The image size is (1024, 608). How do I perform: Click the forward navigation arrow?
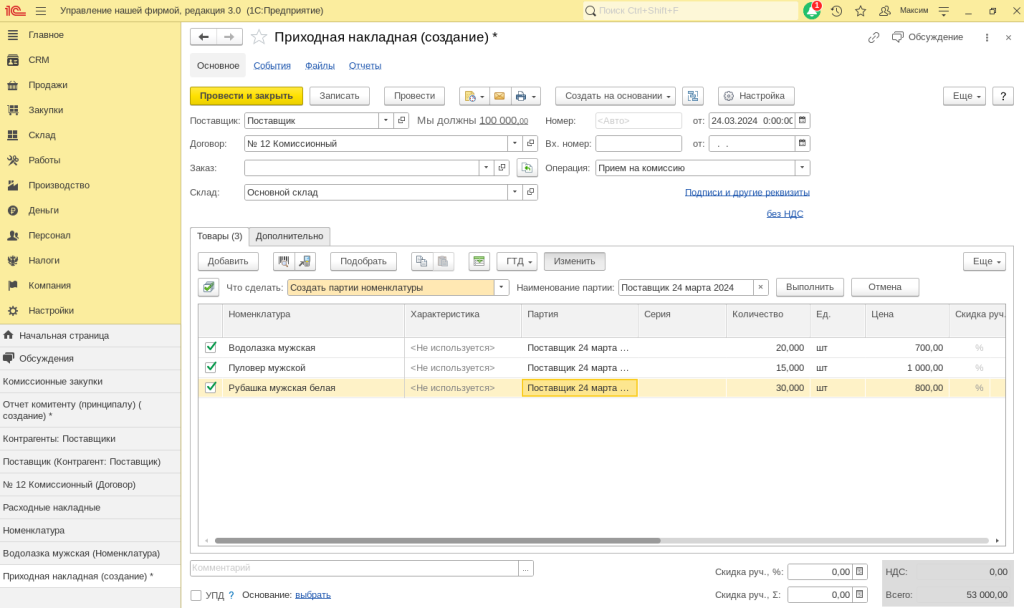tap(229, 37)
